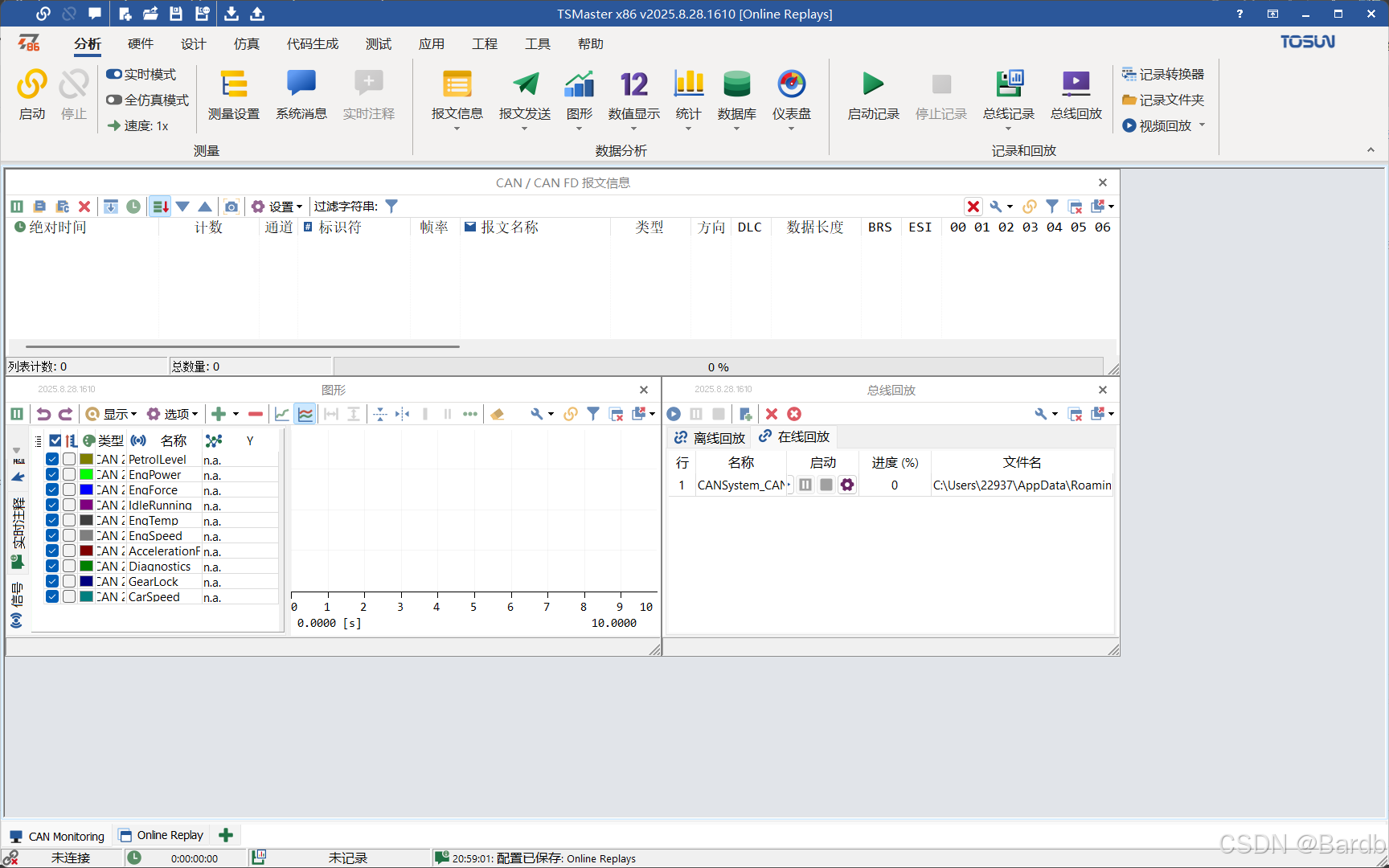This screenshot has height=868, width=1389.
Task: Uncheck the EngForce signal checkbox
Action: (52, 489)
